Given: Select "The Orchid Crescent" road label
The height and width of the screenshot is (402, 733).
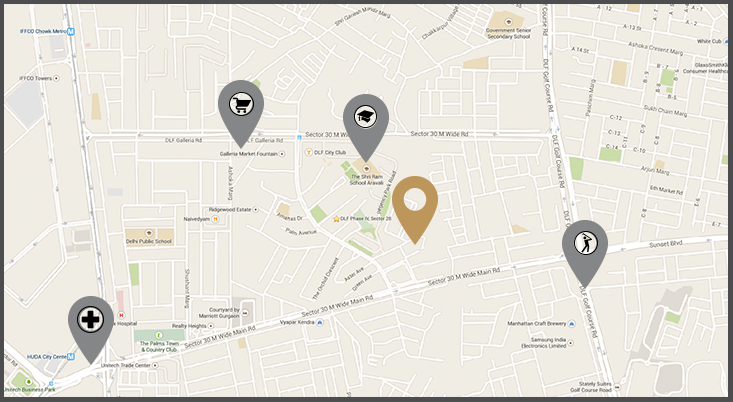Looking at the screenshot, I should (x=325, y=279).
